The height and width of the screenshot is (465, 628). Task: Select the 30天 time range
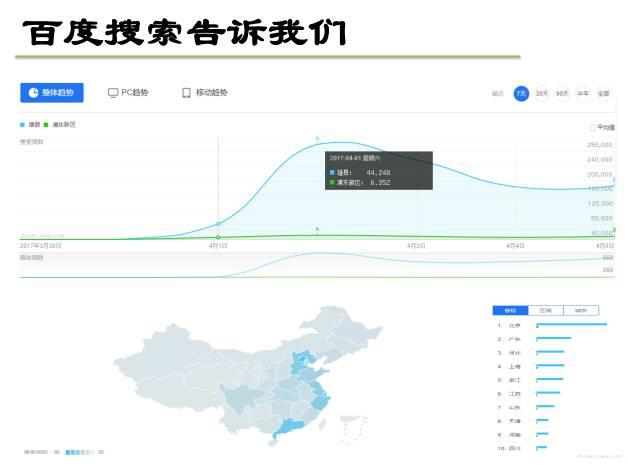pyautogui.click(x=541, y=93)
